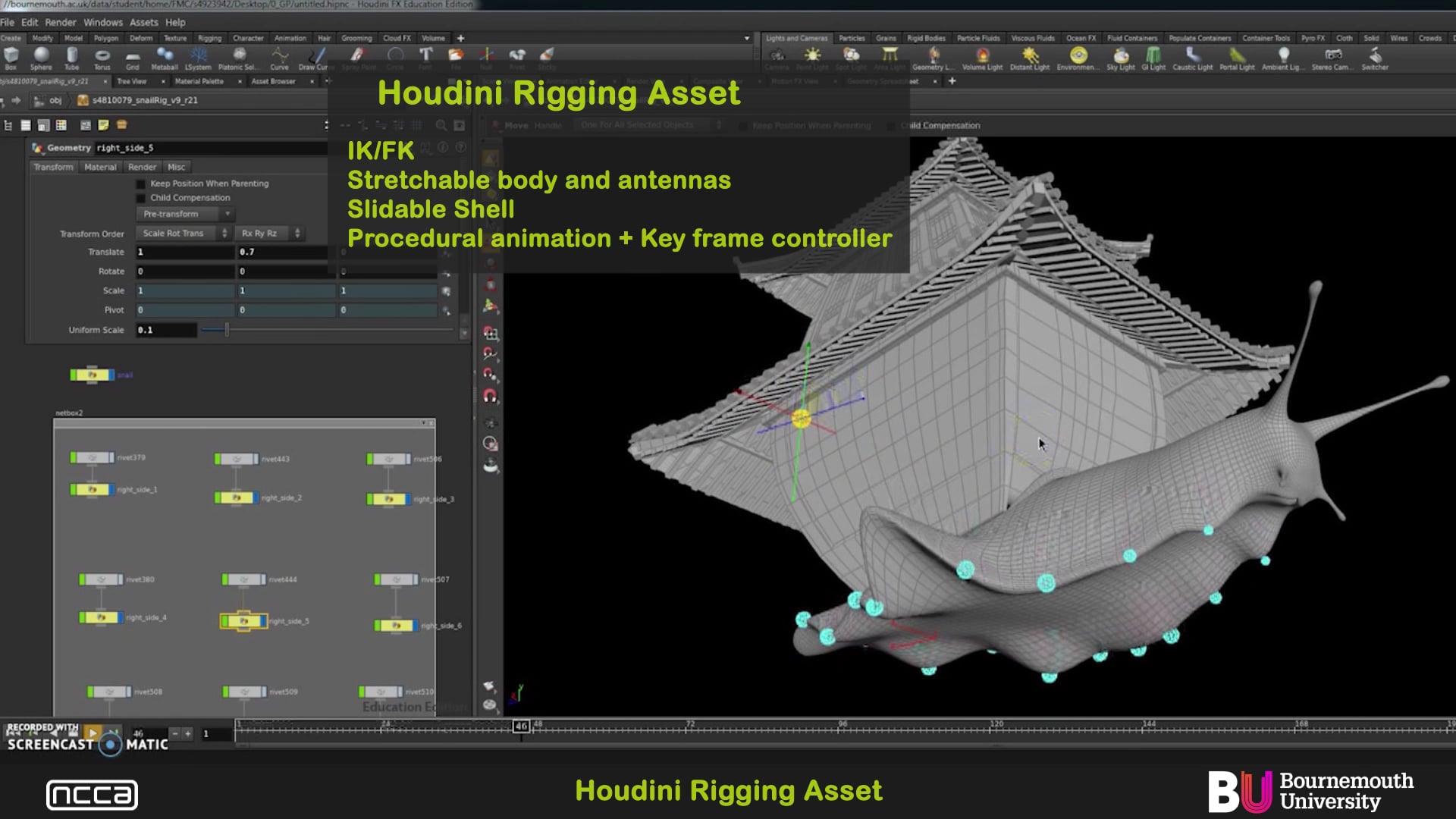Click the timeline play button
The image size is (1456, 819).
[92, 733]
